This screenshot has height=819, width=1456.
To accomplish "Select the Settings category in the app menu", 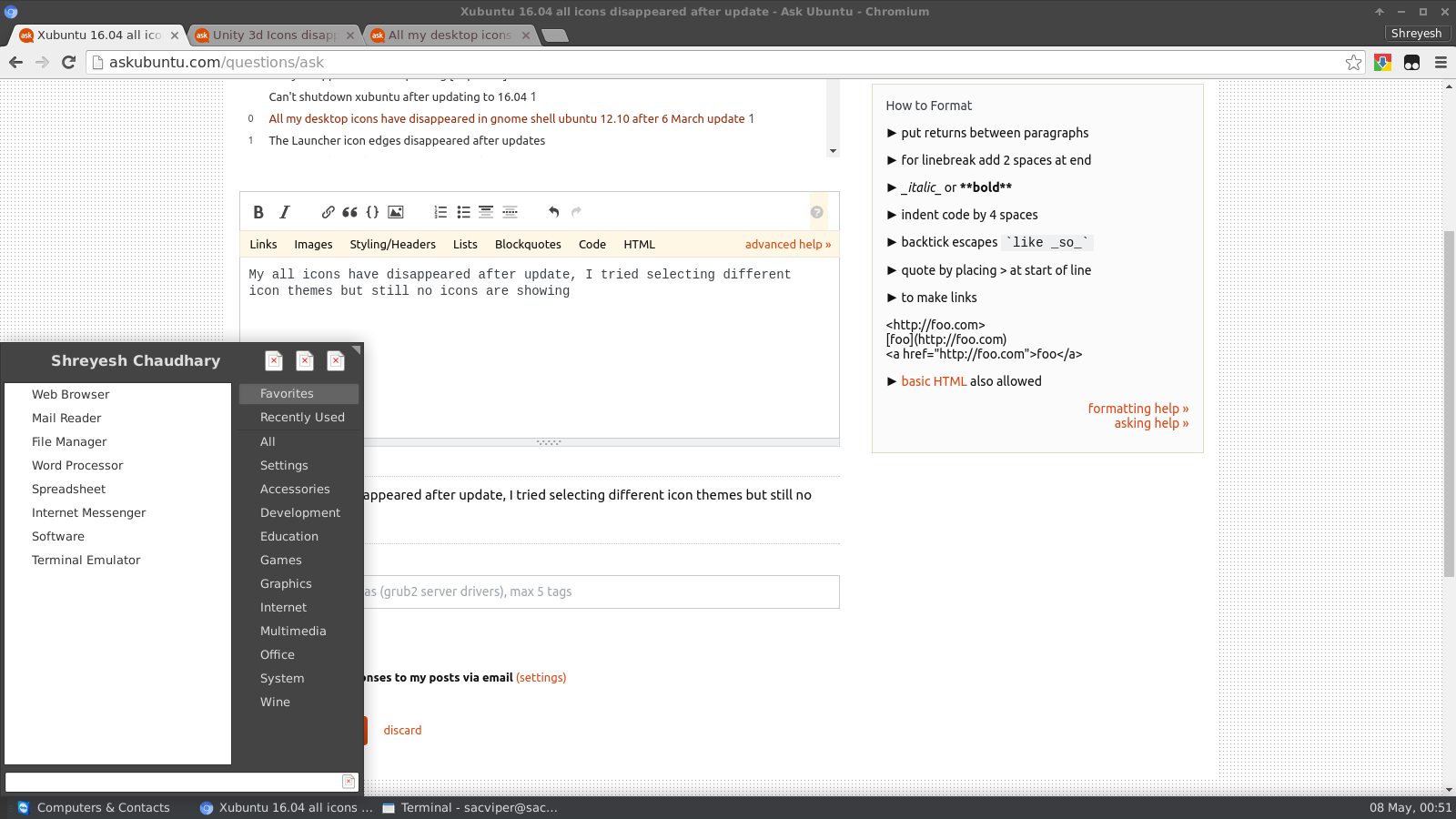I will [x=284, y=465].
